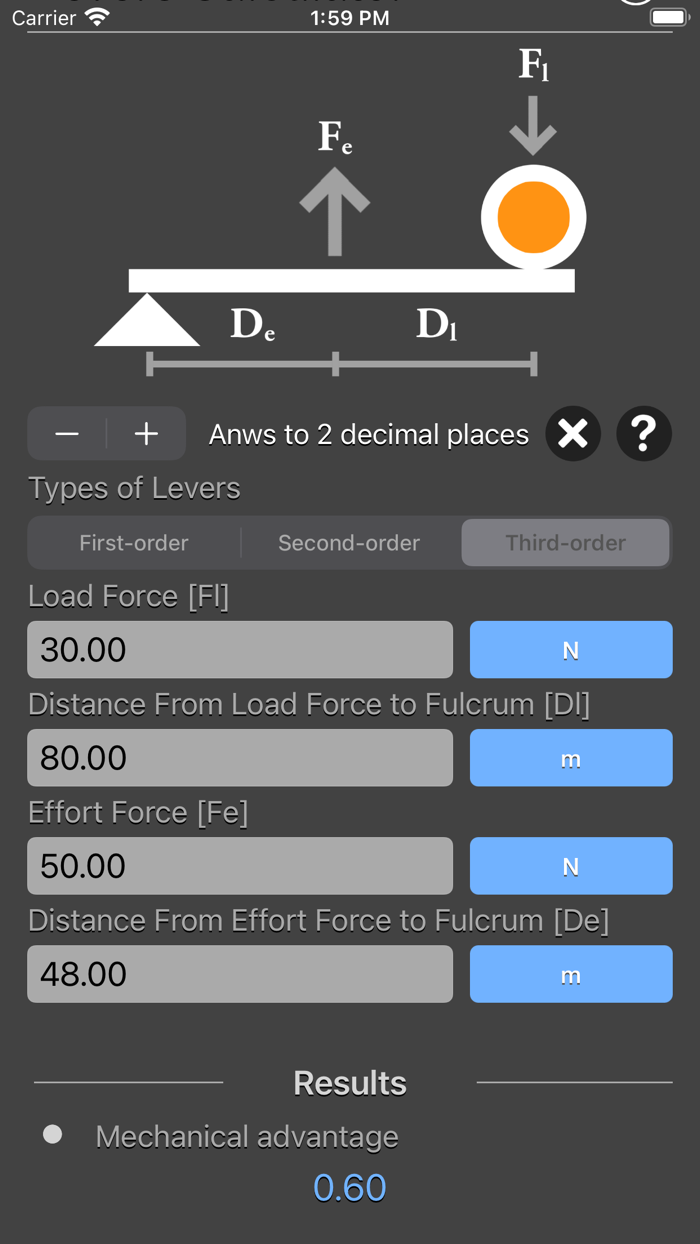The width and height of the screenshot is (700, 1244).
Task: Tap the help question mark icon
Action: tap(644, 434)
